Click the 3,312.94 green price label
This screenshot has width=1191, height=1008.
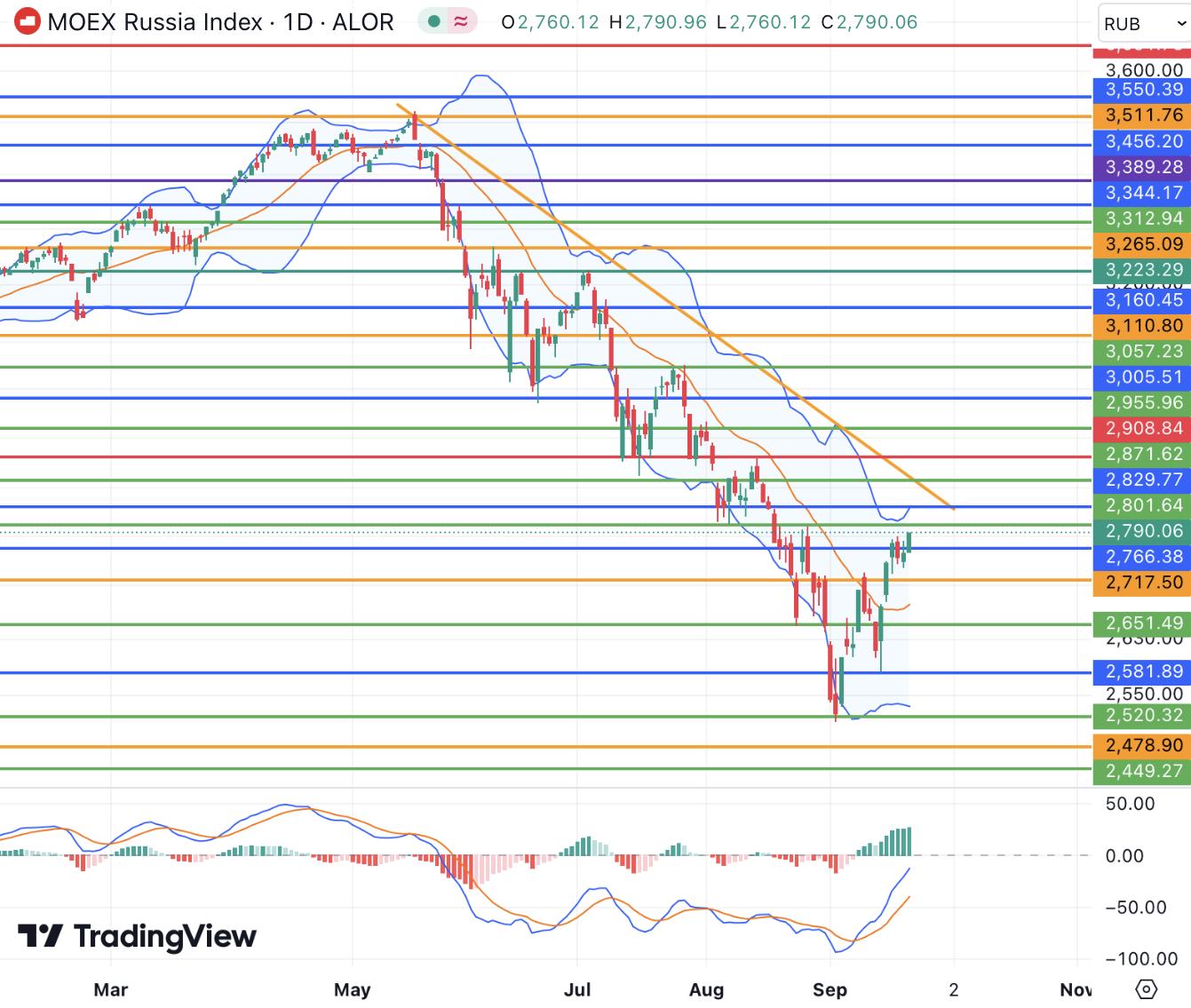tap(1141, 218)
